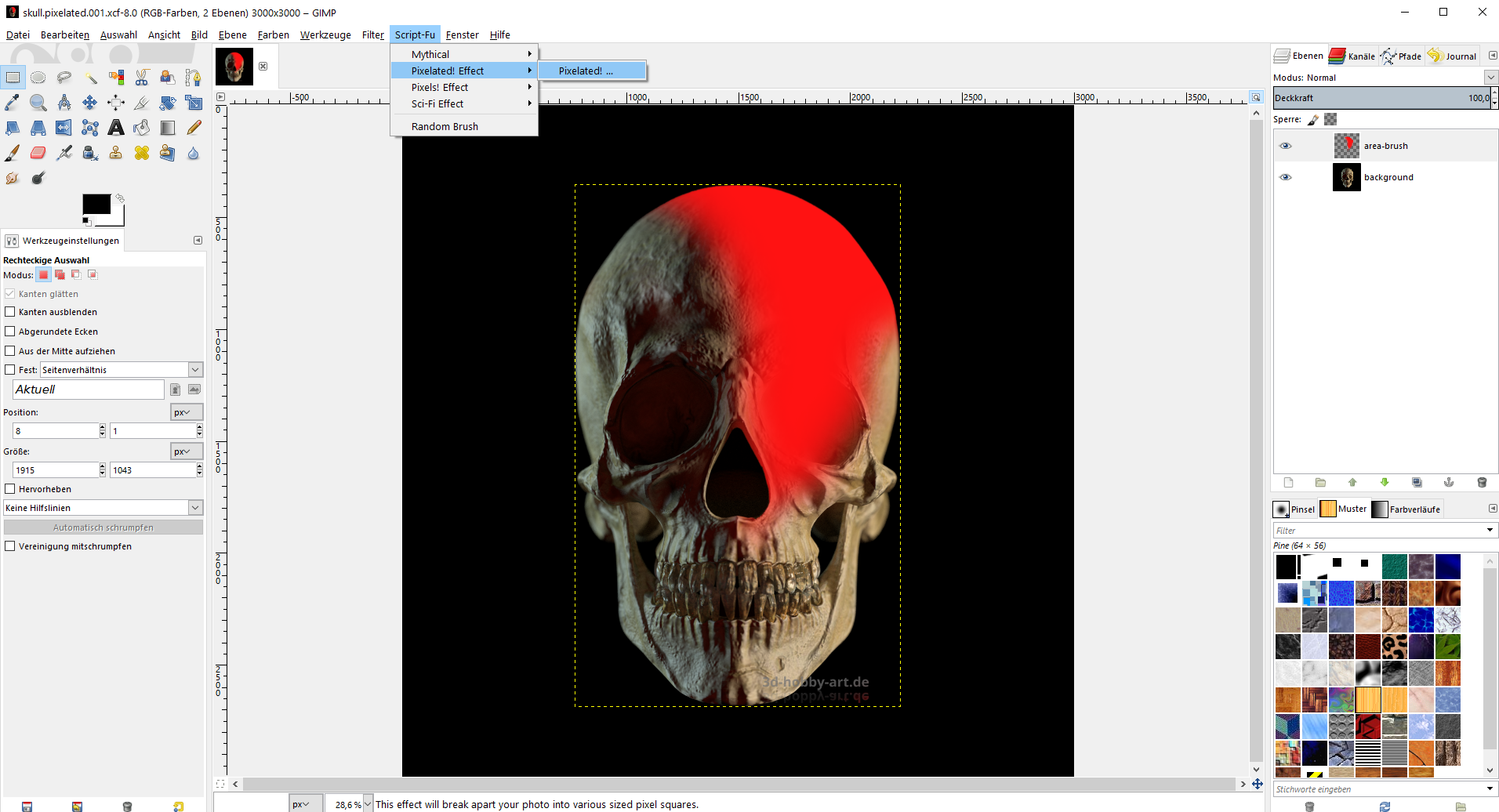This screenshot has width=1499, height=812.
Task: Click the black foreground color swatch
Action: point(96,204)
